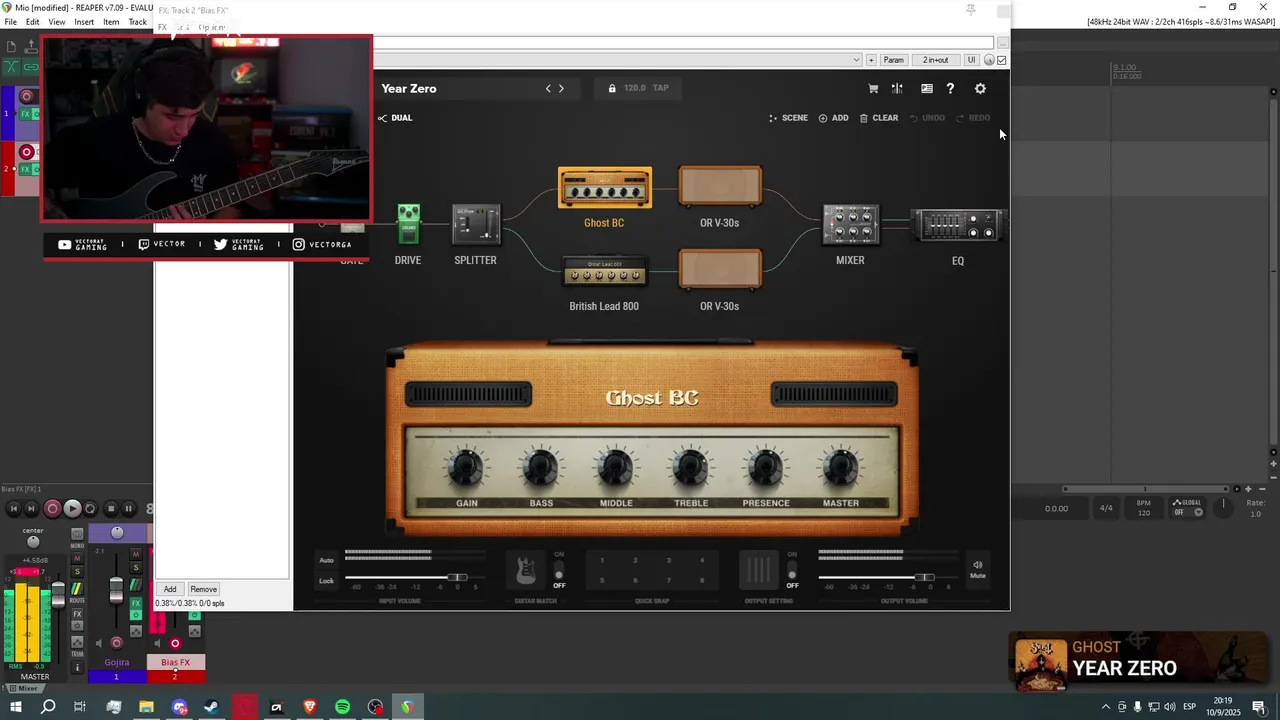
Task: Click the Ghost BC Master knob
Action: click(840, 469)
